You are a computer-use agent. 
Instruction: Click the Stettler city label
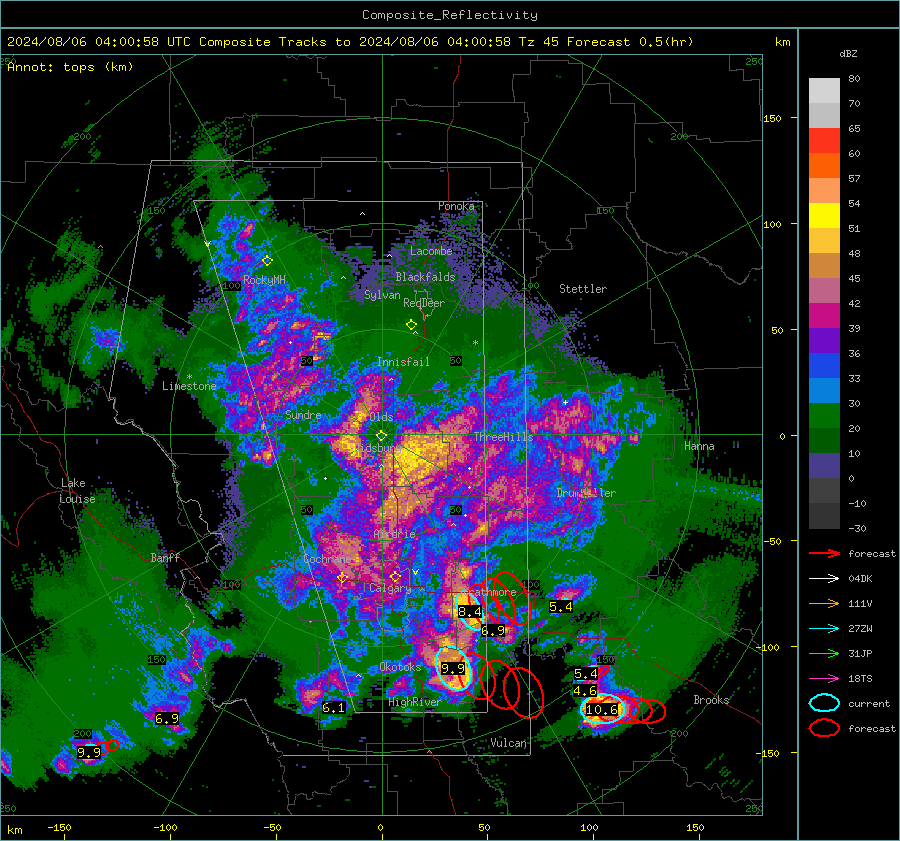583,289
